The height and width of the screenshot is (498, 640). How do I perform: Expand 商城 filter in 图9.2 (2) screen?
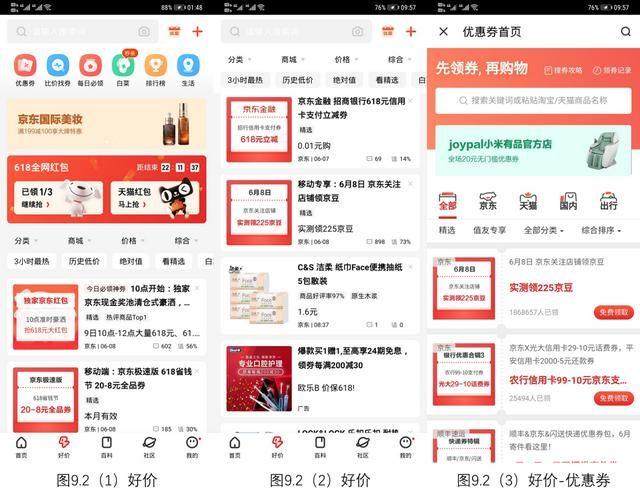[293, 60]
